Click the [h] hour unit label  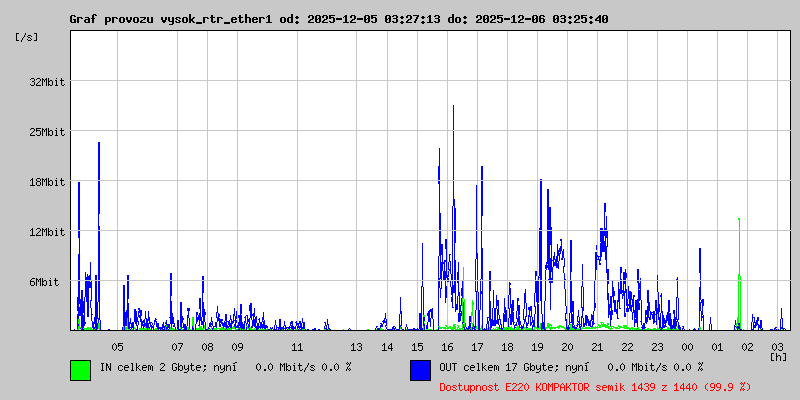pos(778,357)
